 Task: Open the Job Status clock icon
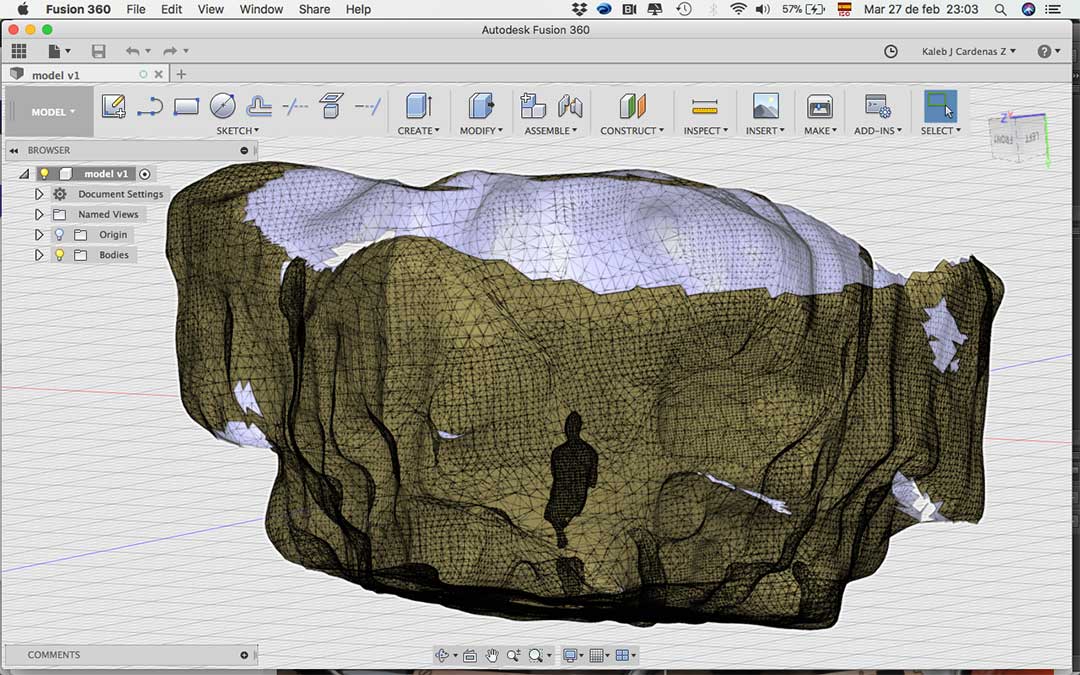click(x=891, y=51)
